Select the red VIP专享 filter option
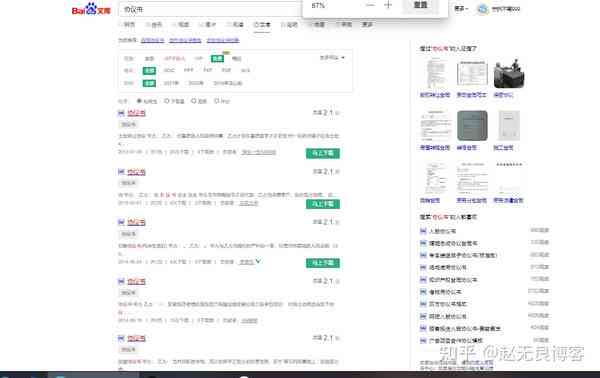Image resolution: width=600 pixels, height=378 pixels. (174, 59)
